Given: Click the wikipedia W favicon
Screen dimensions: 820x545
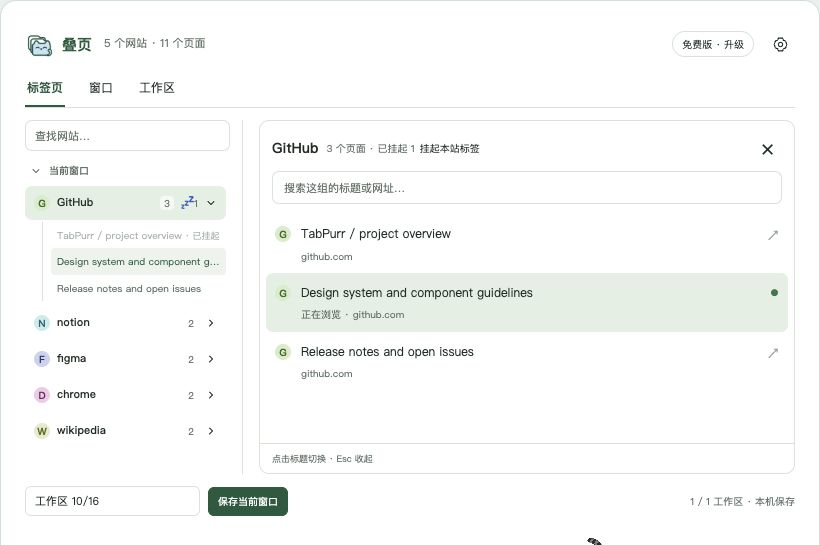Looking at the screenshot, I should coord(42,431).
